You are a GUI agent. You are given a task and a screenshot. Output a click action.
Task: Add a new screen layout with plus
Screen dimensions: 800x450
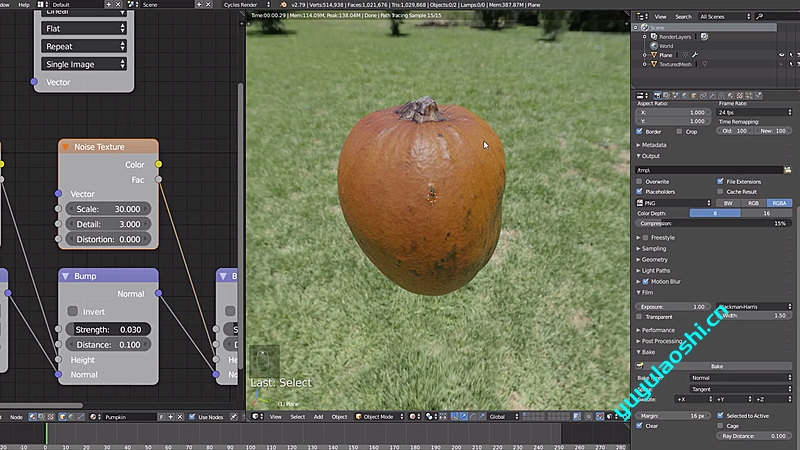click(x=109, y=5)
